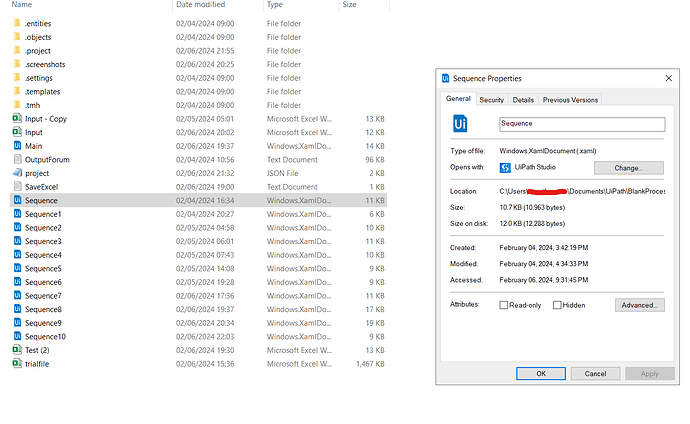Switch to the Security tab
Image resolution: width=690 pixels, height=424 pixels.
pos(492,100)
